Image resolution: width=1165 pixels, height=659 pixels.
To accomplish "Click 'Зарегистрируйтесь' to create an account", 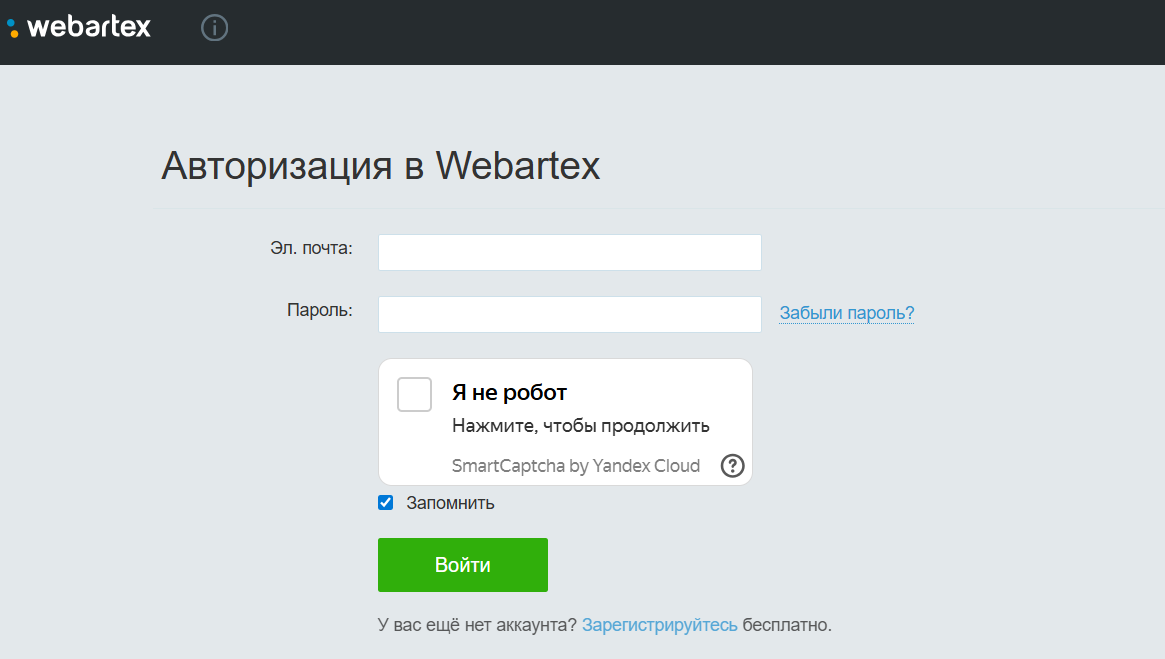I will pos(662,624).
